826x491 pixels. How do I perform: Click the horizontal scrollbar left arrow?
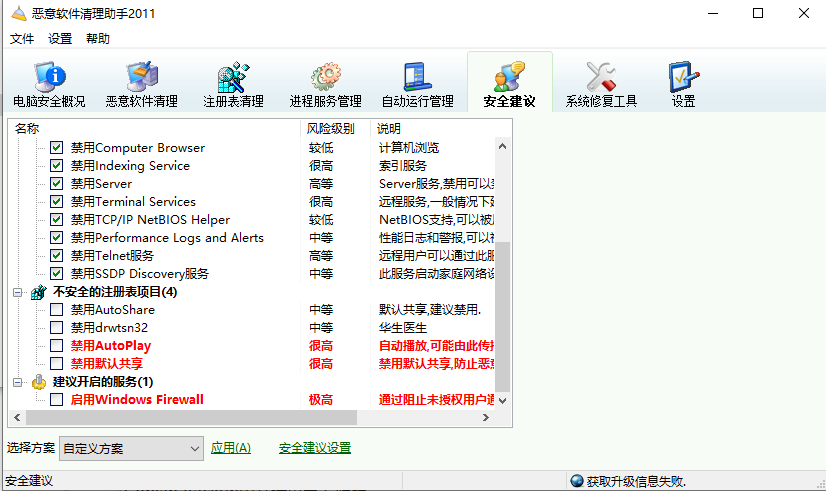(17, 417)
